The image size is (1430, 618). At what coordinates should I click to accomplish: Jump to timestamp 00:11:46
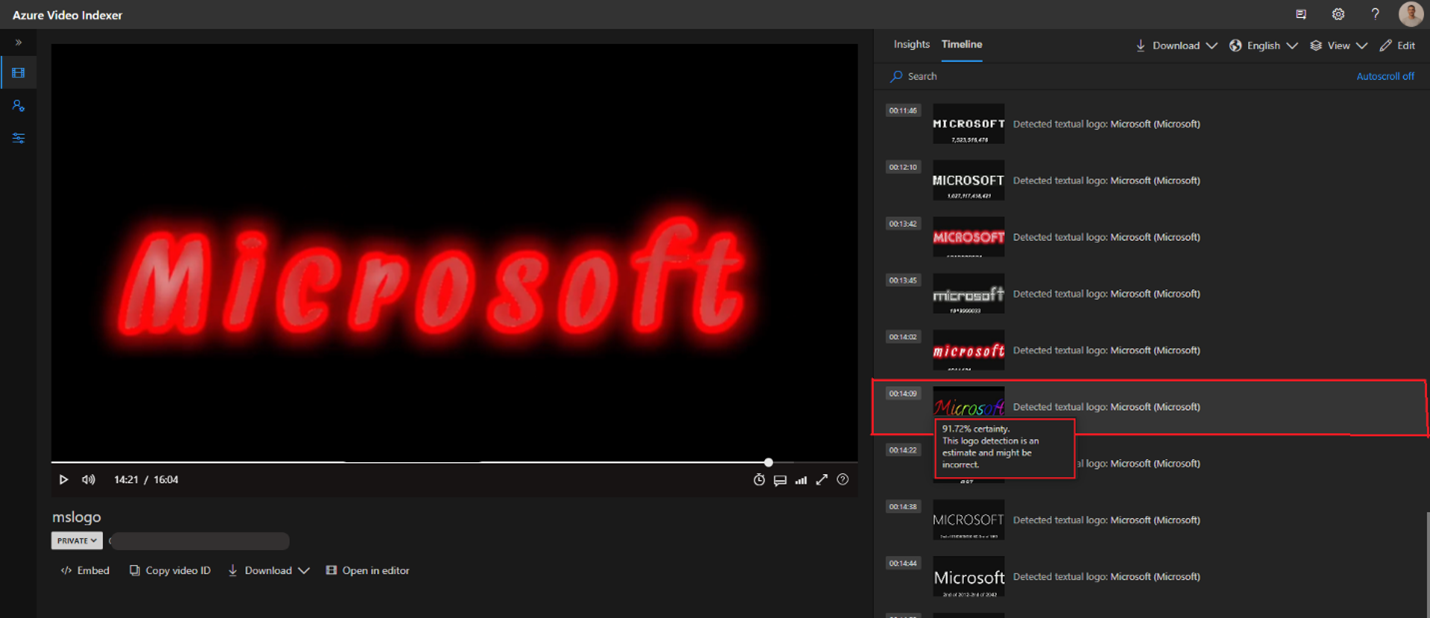pos(902,111)
